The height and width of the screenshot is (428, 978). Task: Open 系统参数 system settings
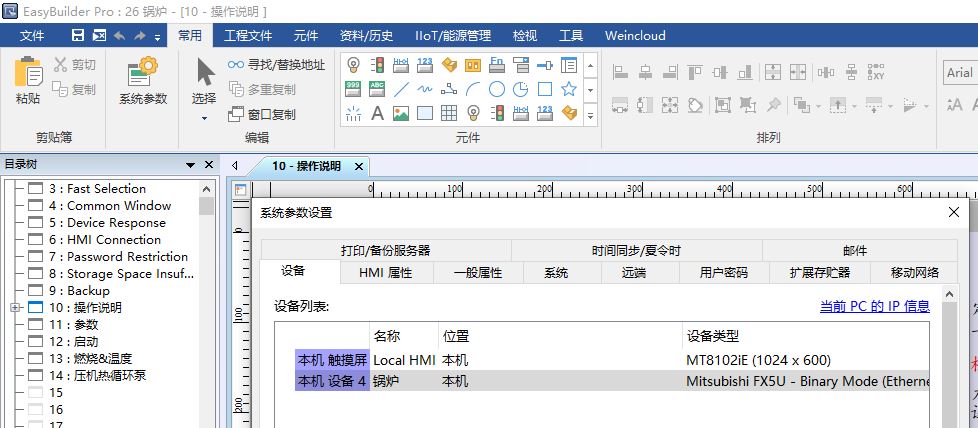click(x=143, y=81)
